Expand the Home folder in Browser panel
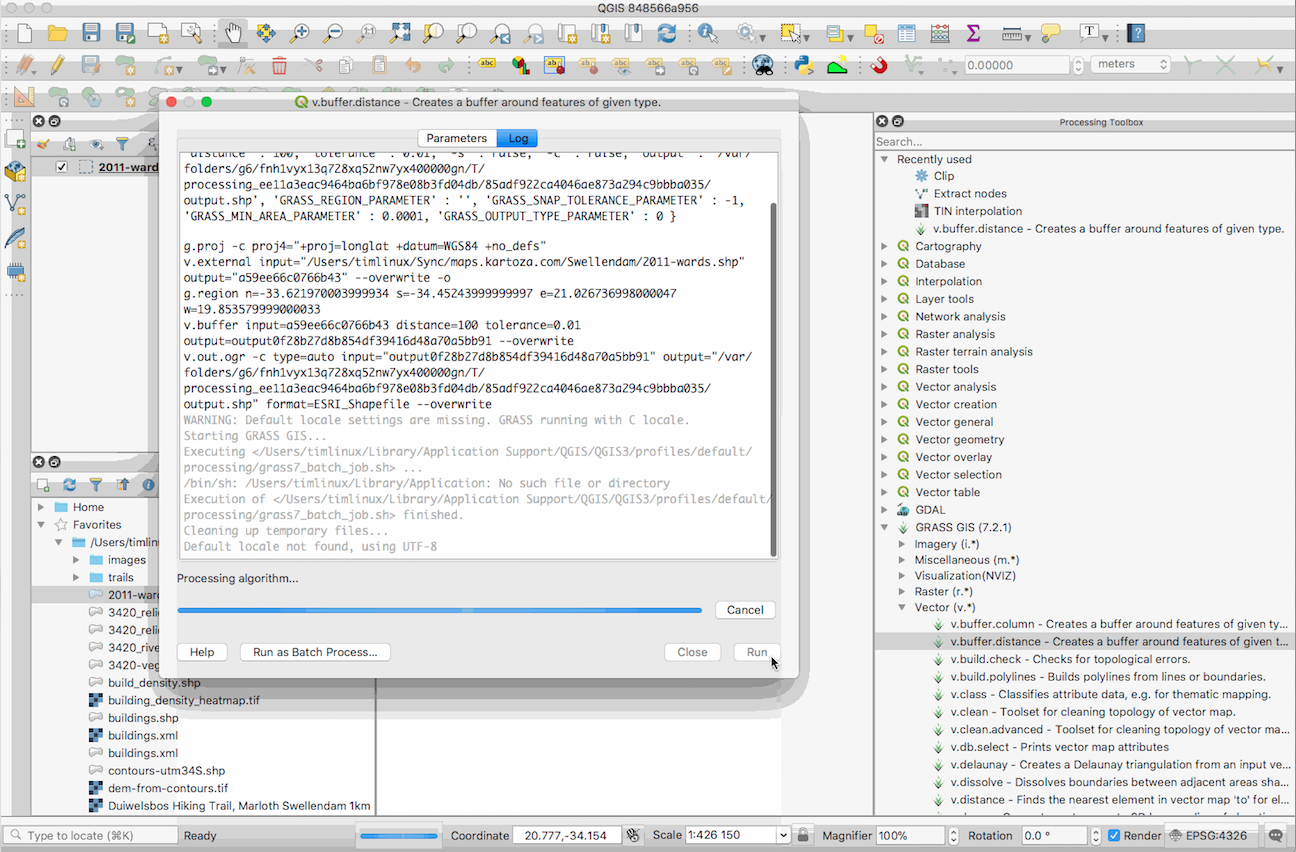The image size is (1296, 852). click(42, 507)
